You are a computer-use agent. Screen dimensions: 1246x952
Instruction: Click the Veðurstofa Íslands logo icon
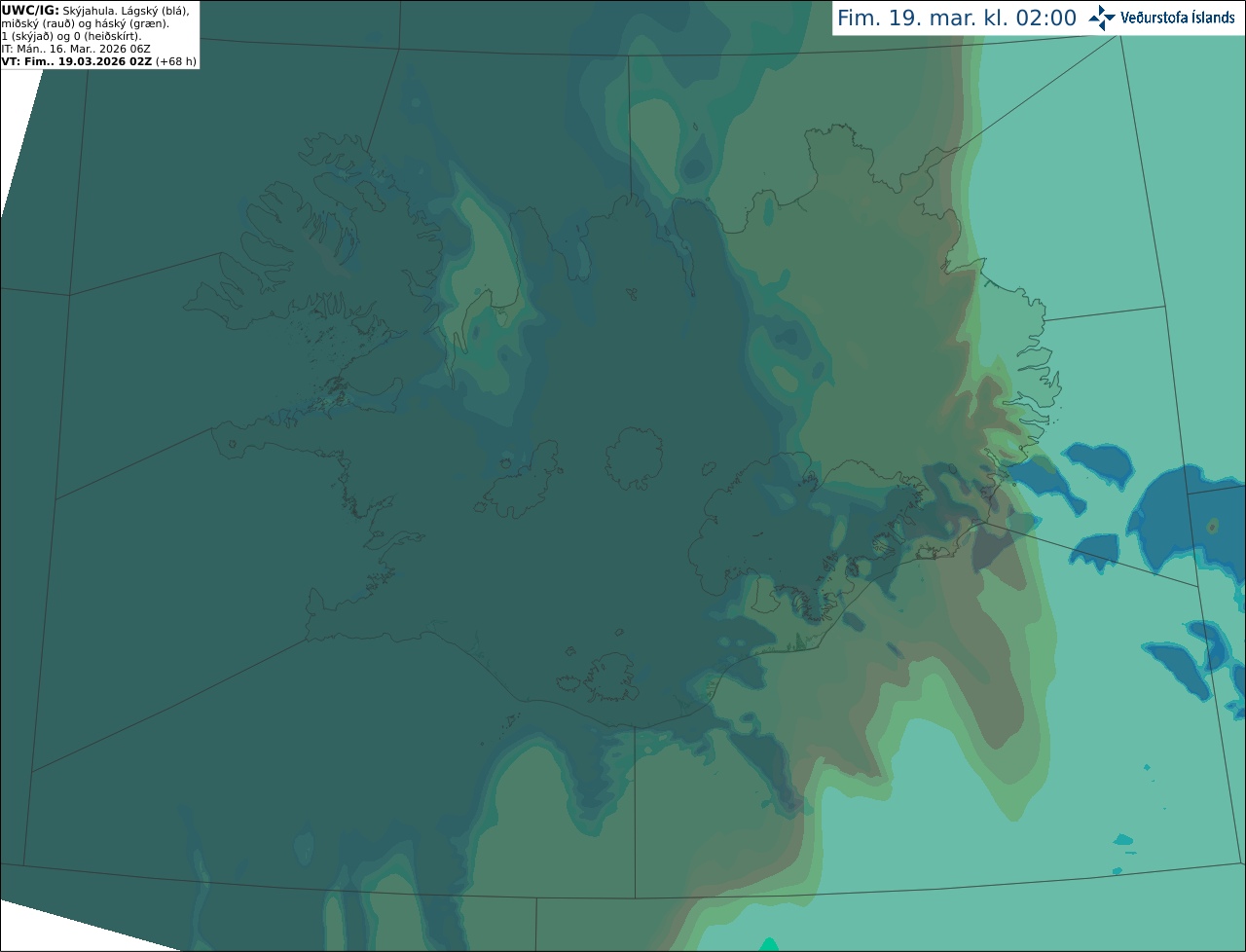point(1102,18)
